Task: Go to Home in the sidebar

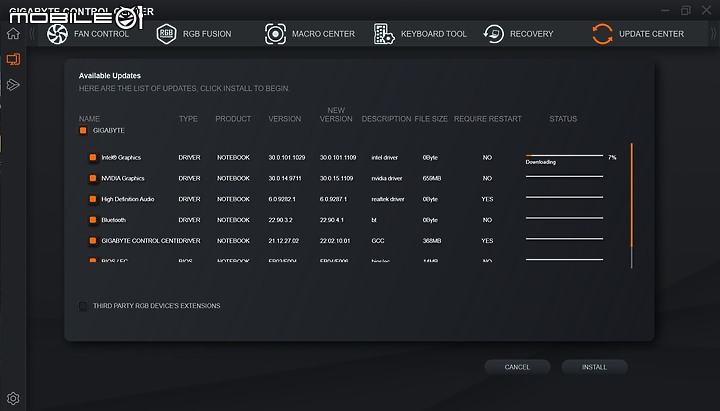Action: pos(13,34)
